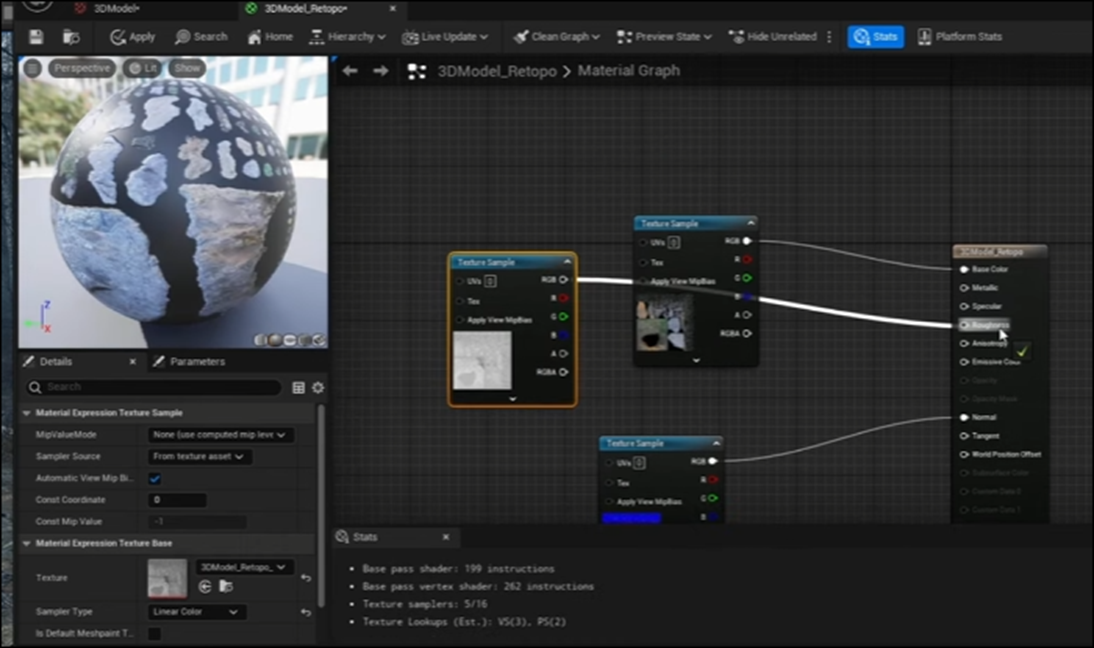This screenshot has height=648, width=1094.
Task: Open the Sampler Source dropdown
Action: click(x=199, y=457)
